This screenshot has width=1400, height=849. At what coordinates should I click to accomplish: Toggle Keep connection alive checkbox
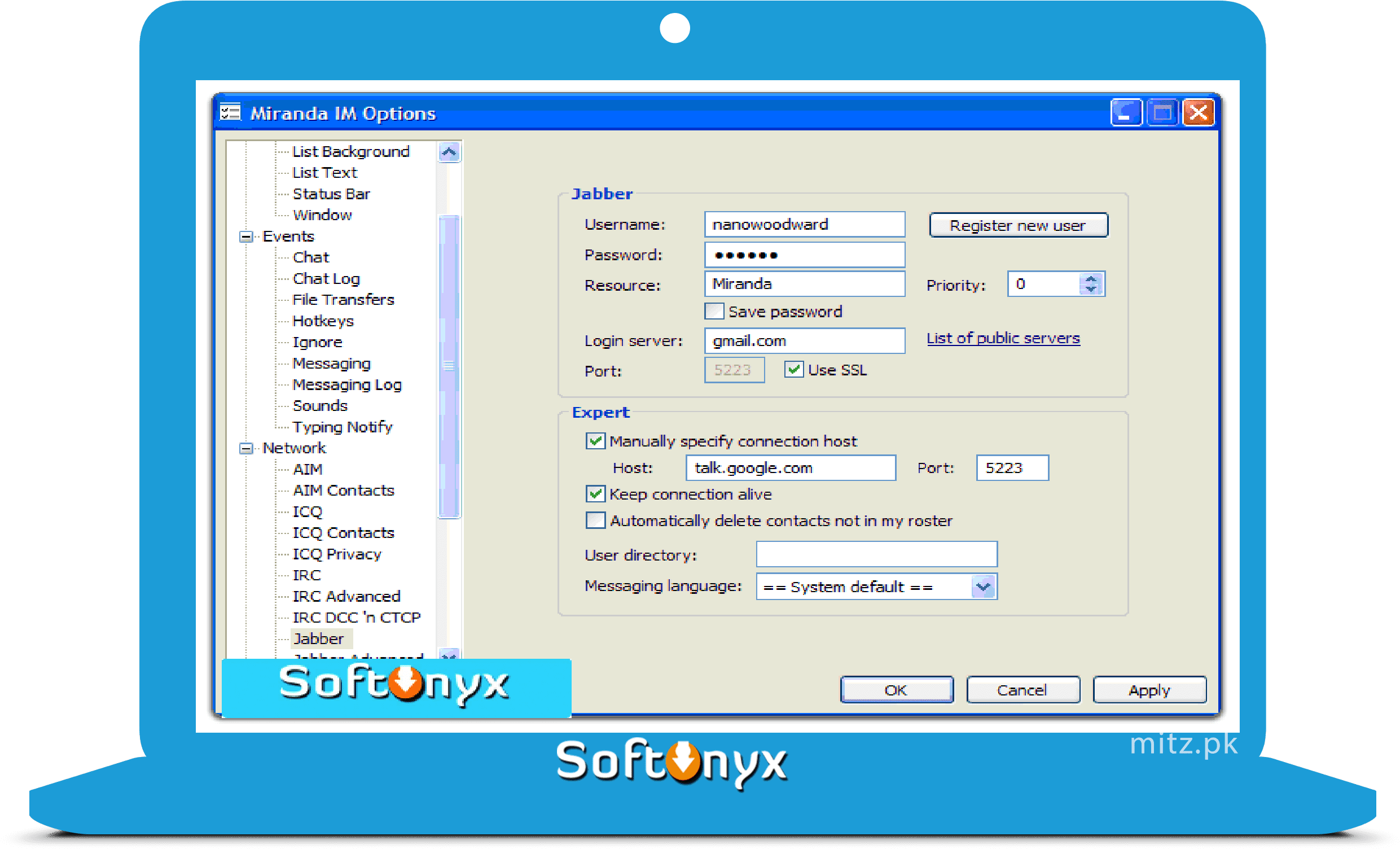(x=595, y=494)
